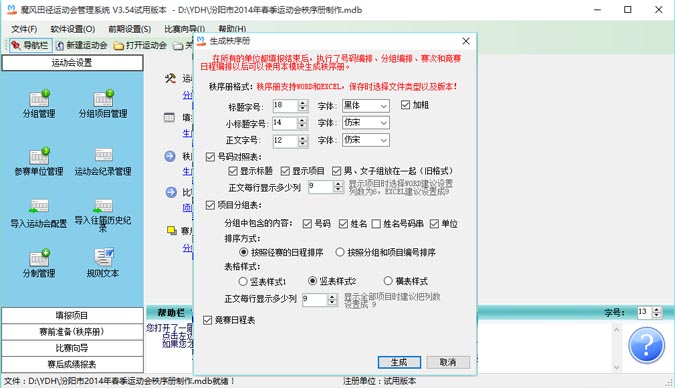This screenshot has width=675, height=388.
Task: Click the blue help question mark icon
Action: (x=646, y=345)
